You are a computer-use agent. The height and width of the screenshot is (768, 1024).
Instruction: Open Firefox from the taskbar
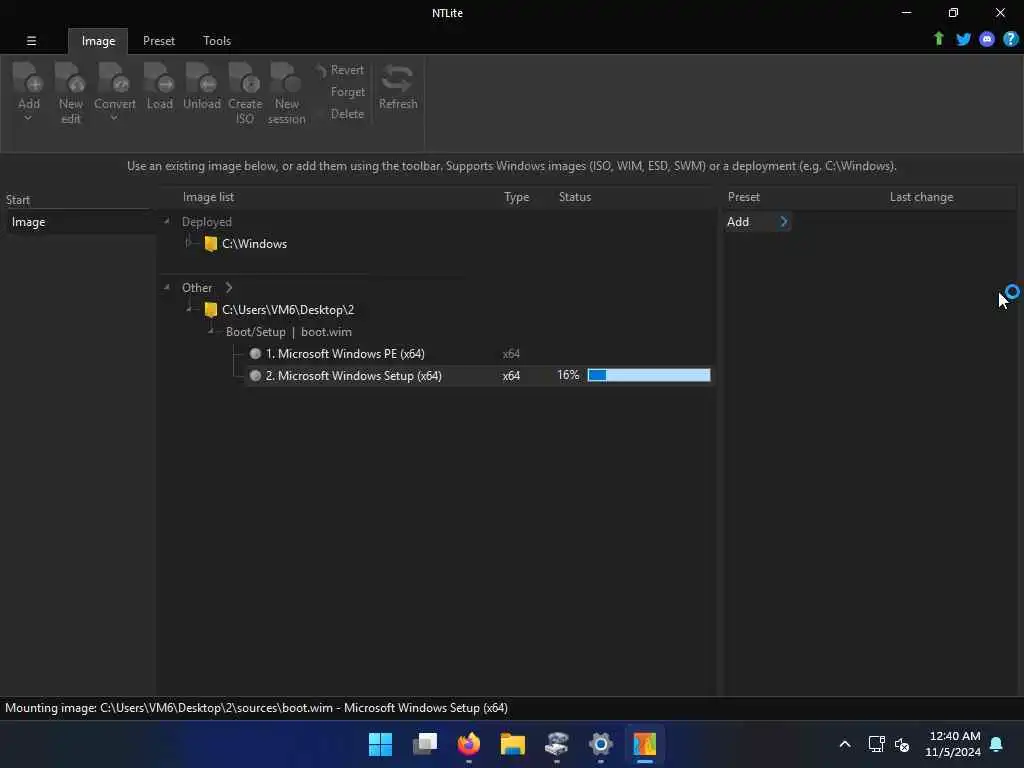pos(468,744)
